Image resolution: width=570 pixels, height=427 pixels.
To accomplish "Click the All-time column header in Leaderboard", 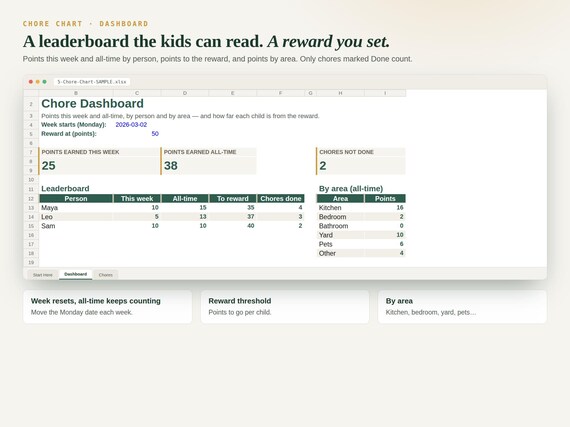I will [x=185, y=198].
